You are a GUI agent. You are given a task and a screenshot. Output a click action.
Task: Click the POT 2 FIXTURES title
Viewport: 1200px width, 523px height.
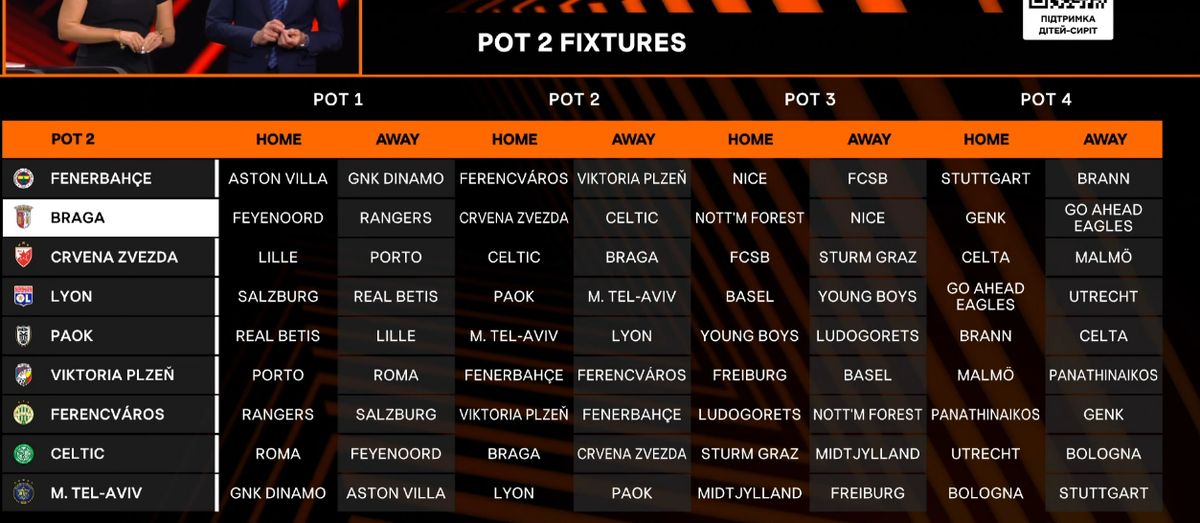[x=582, y=43]
